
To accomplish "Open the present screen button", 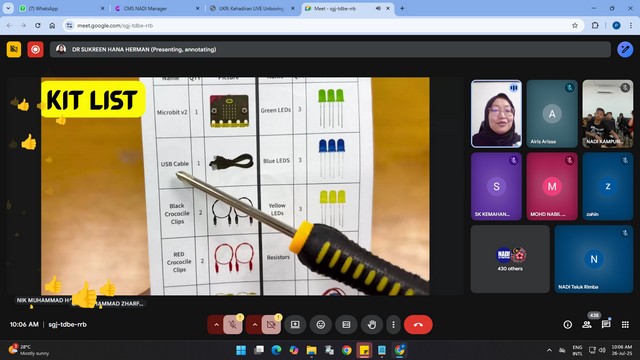I will (x=295, y=324).
